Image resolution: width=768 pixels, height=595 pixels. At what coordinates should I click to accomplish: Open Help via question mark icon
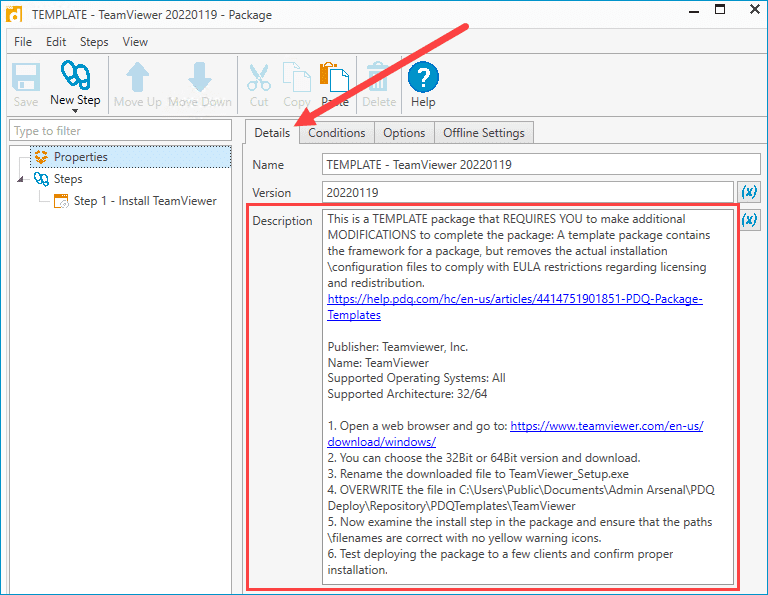[x=423, y=77]
